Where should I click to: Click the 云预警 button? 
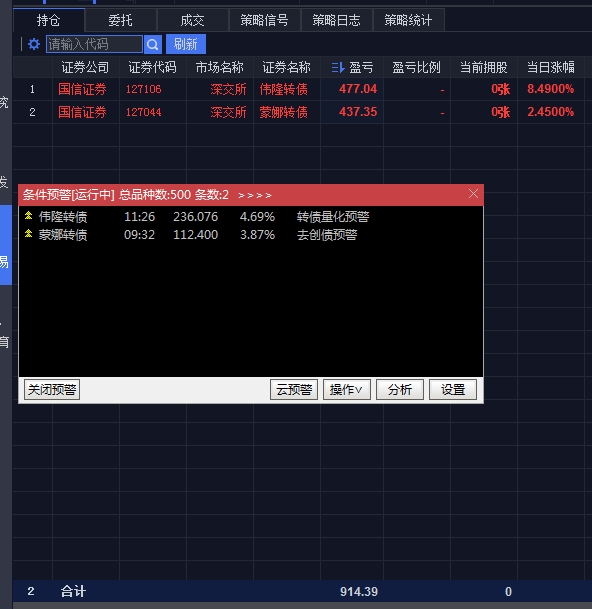(294, 390)
